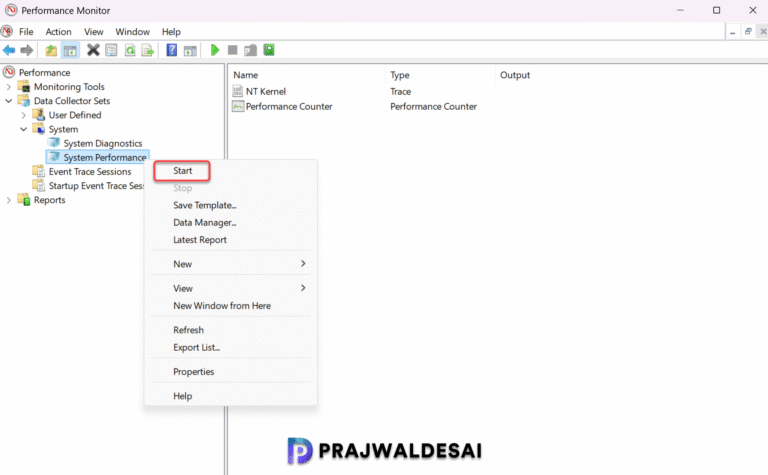768x475 pixels.
Task: Select the System folder label in the tree
Action: pos(63,129)
